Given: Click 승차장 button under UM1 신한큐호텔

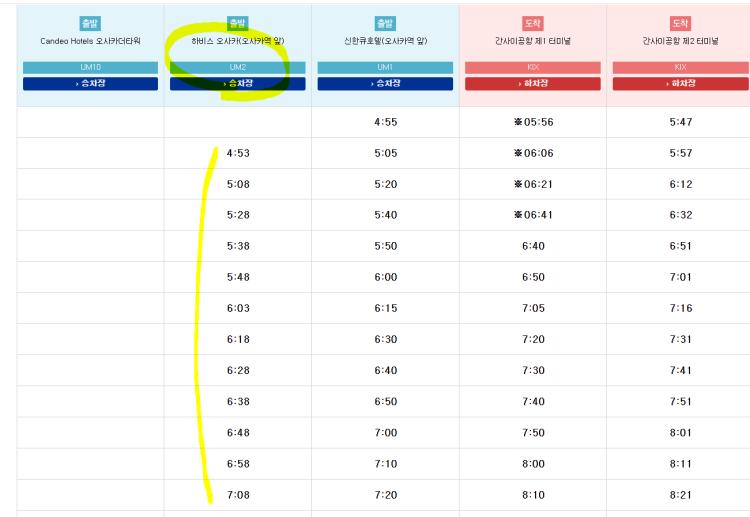Looking at the screenshot, I should (x=385, y=84).
